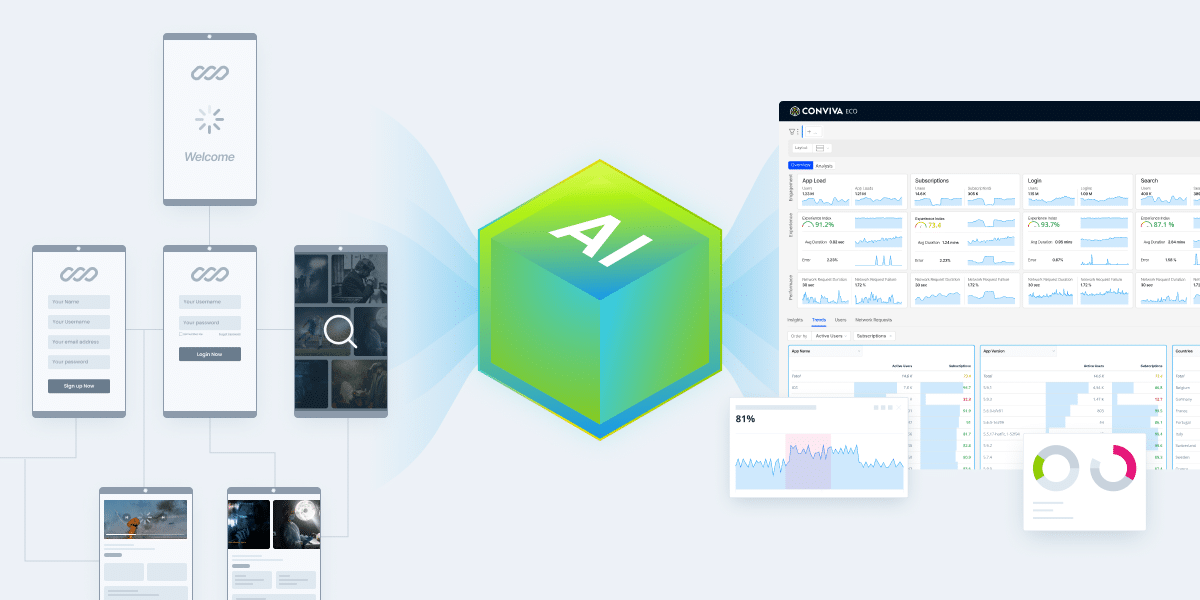Open the Insights tab
Viewport: 1200px width, 600px height.
click(795, 320)
